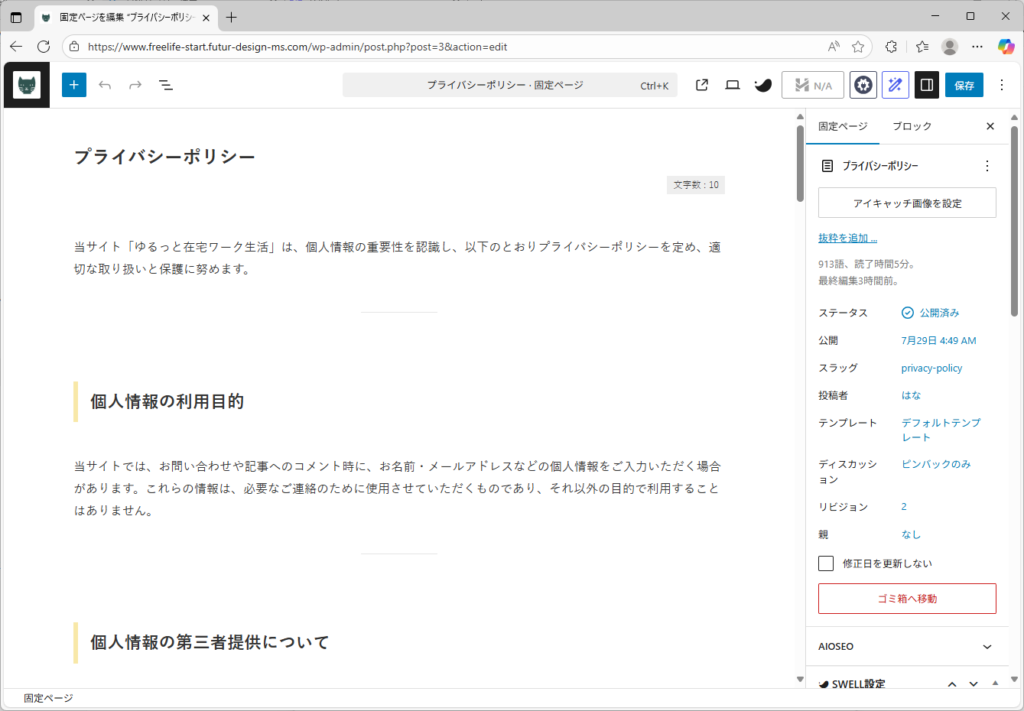View the published page via external link icon
1024x711 pixels.
tap(702, 85)
